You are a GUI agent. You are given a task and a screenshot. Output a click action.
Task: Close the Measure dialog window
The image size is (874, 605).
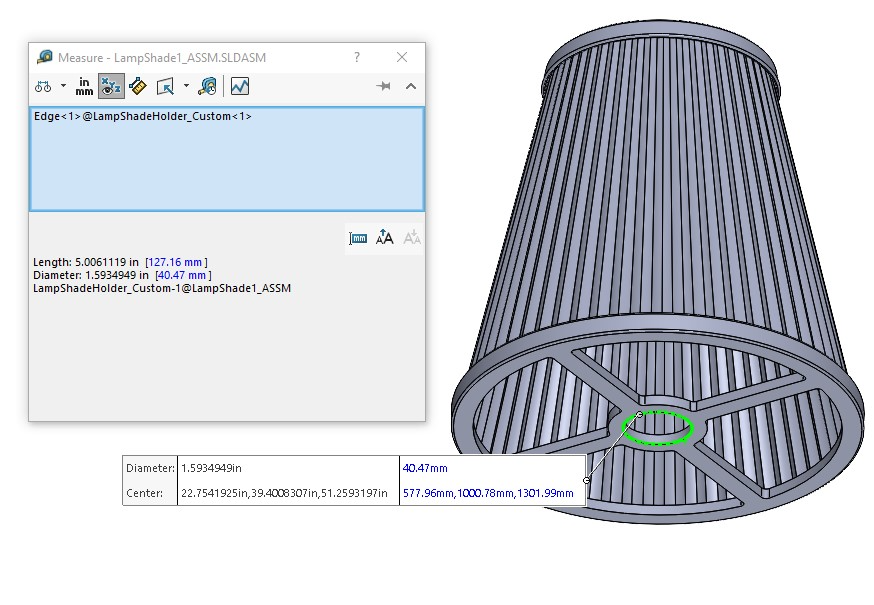tap(402, 57)
